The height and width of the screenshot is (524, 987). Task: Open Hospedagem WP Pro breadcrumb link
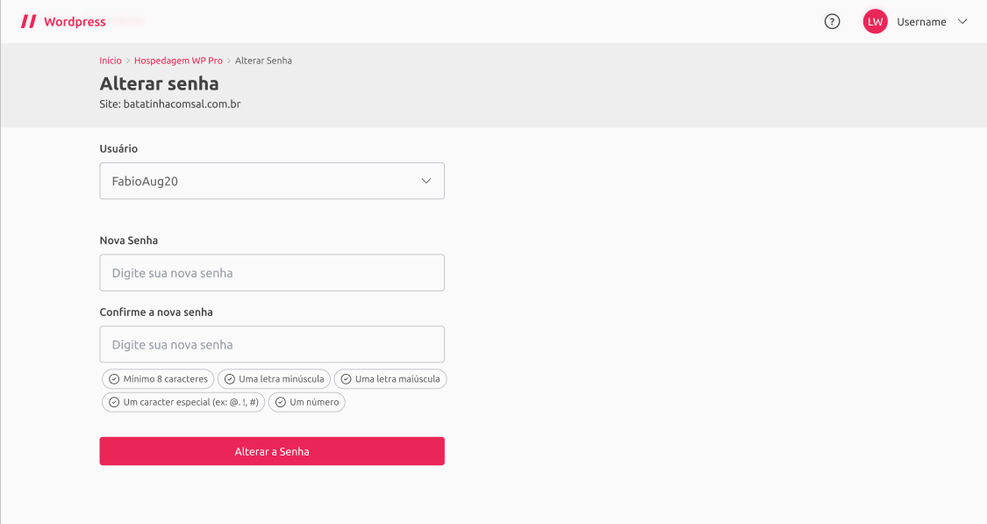coord(178,60)
